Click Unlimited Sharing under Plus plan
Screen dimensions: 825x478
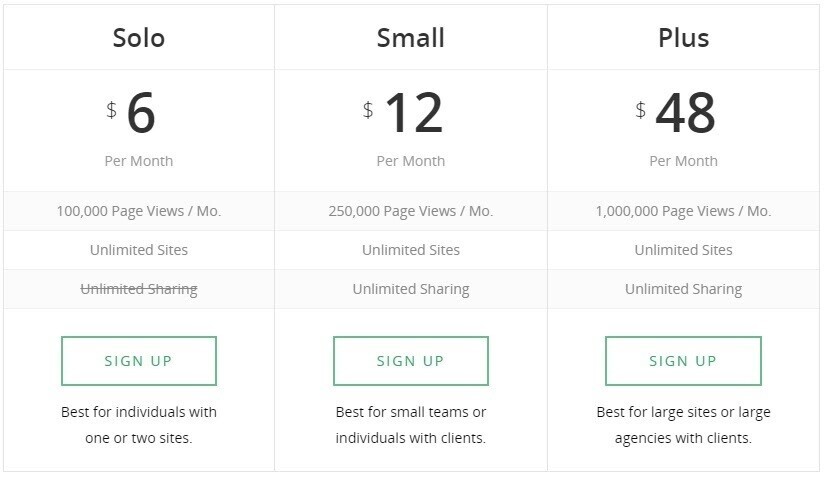pos(683,289)
